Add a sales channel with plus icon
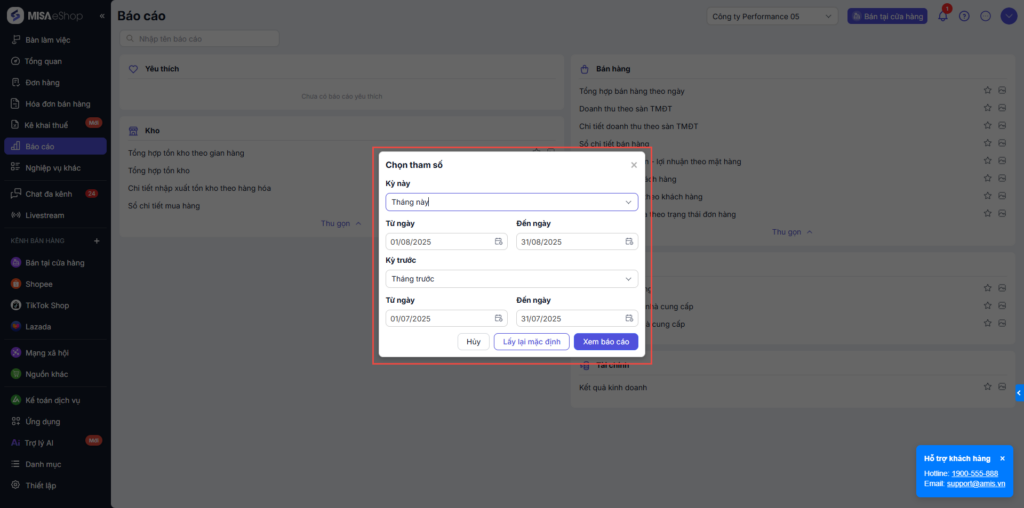This screenshot has height=508, width=1024. (97, 241)
